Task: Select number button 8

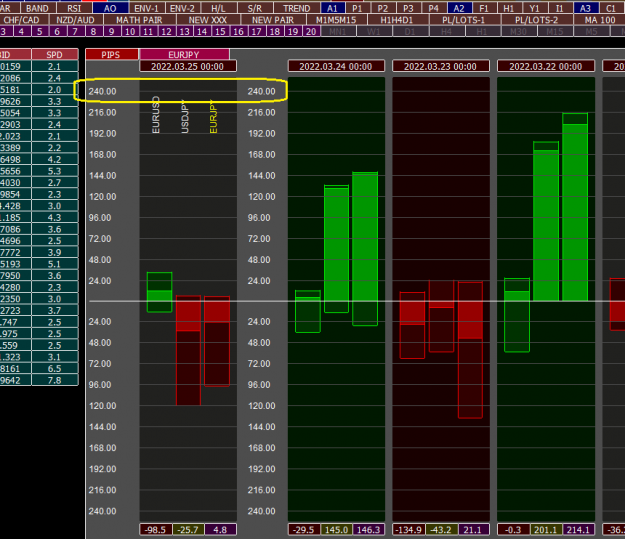Action: [93, 31]
